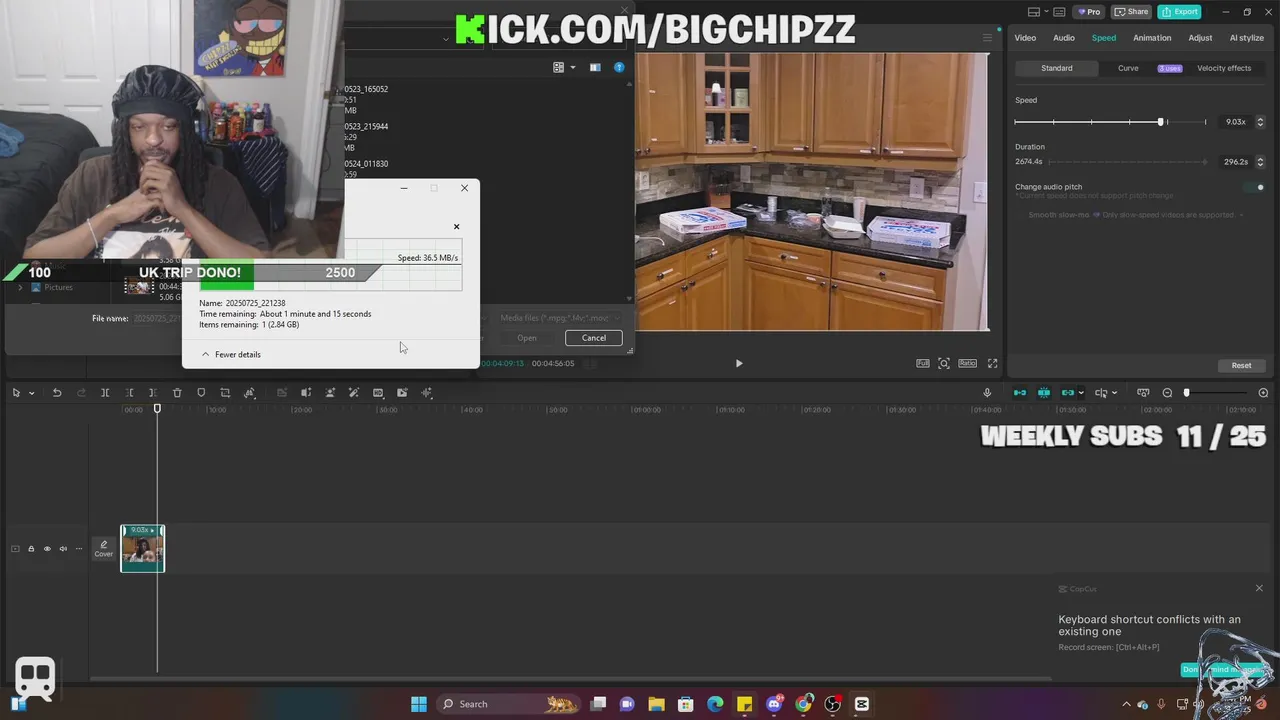
Task: Switch to the Video tab
Action: pos(1025,38)
